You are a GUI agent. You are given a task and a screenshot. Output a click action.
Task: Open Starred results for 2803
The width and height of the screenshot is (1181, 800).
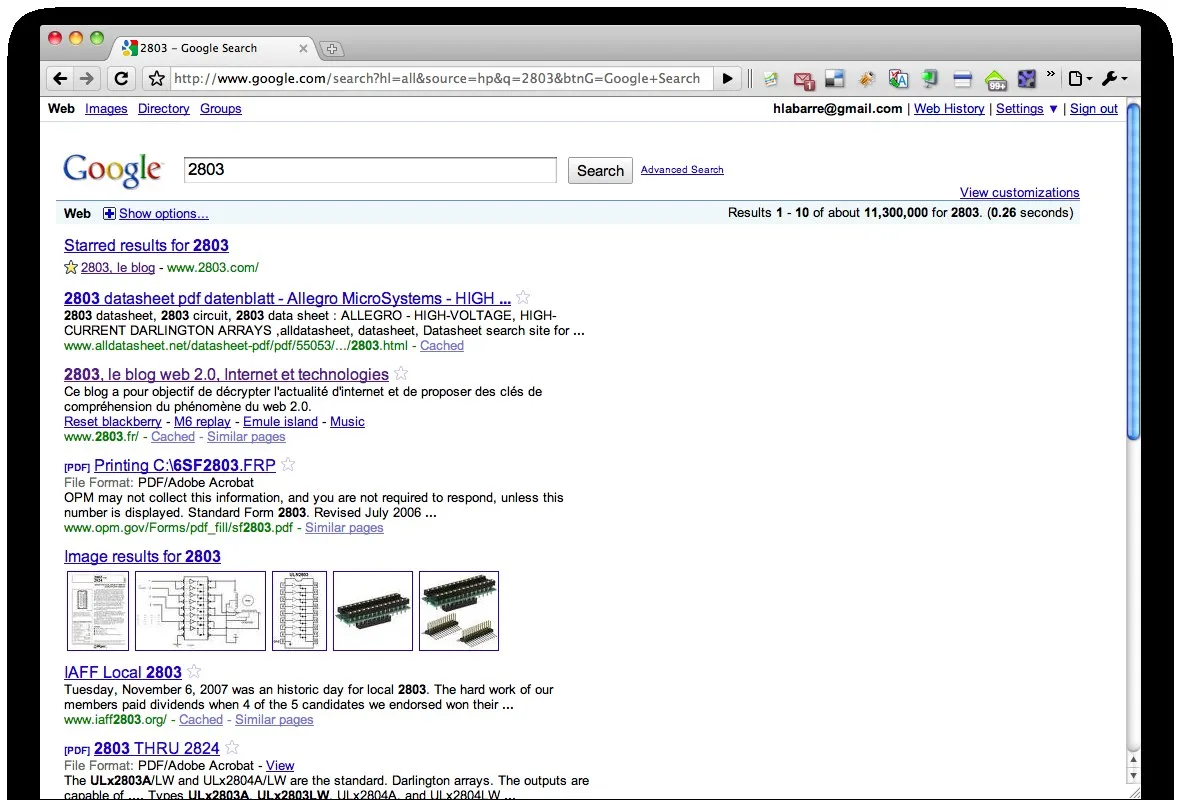(146, 246)
